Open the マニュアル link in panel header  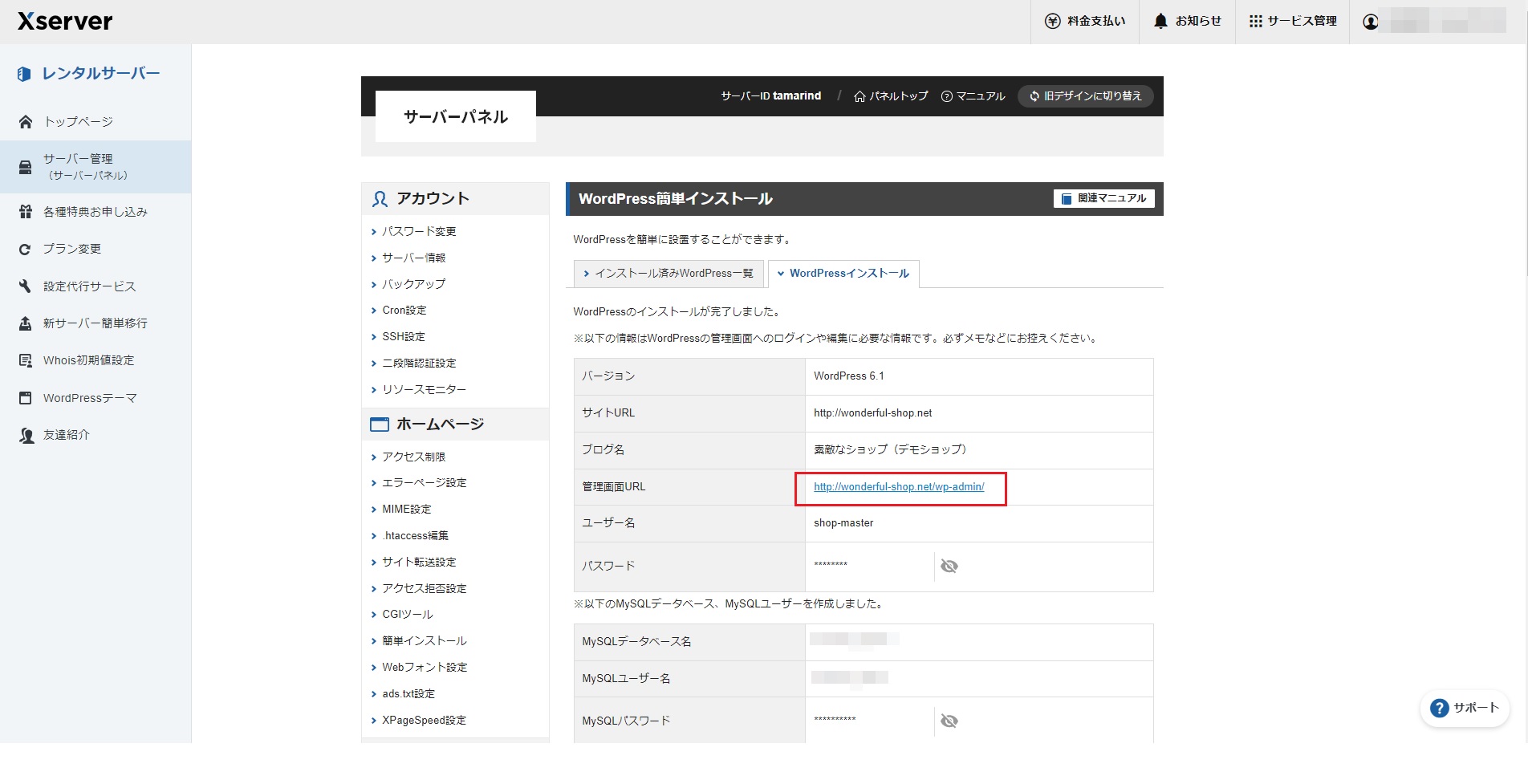point(973,96)
